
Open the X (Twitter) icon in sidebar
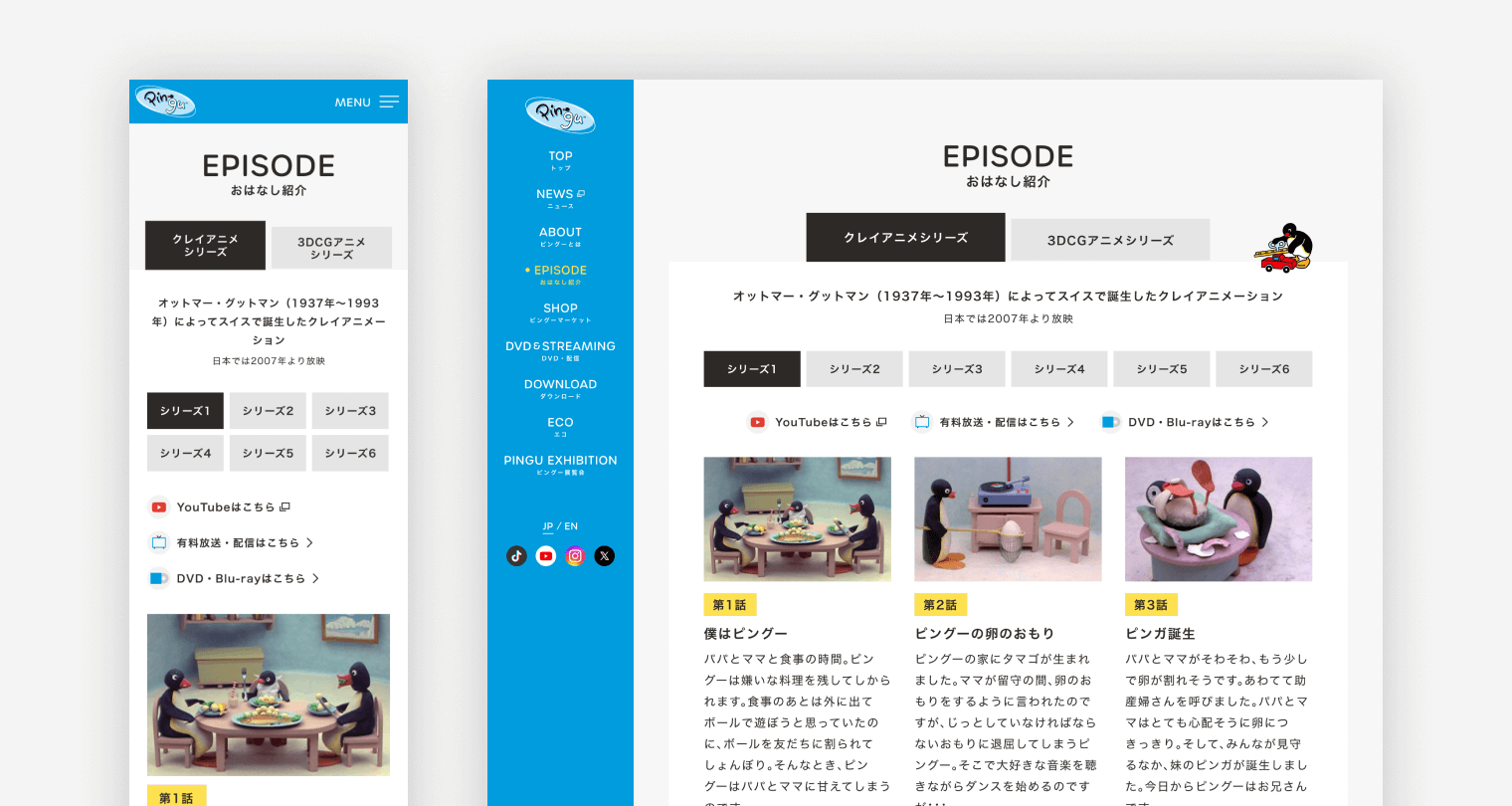click(605, 556)
